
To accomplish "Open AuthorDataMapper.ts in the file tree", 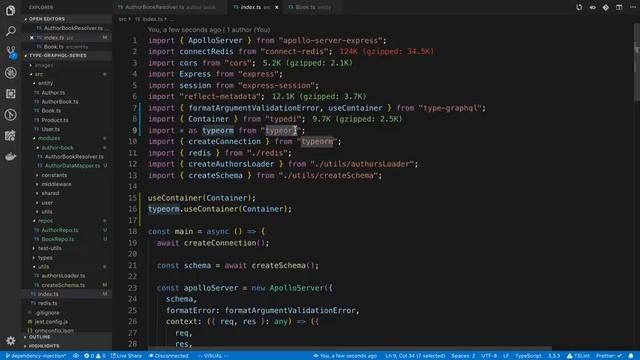I will [66, 166].
